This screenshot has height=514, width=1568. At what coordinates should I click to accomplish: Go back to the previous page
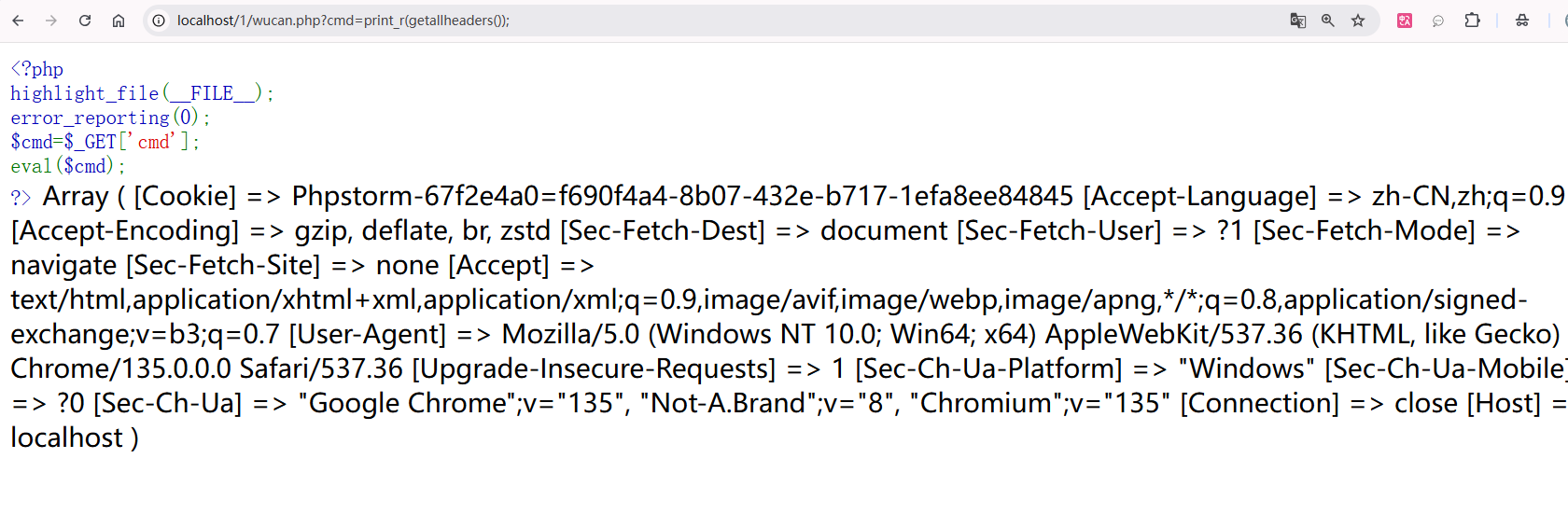18,21
